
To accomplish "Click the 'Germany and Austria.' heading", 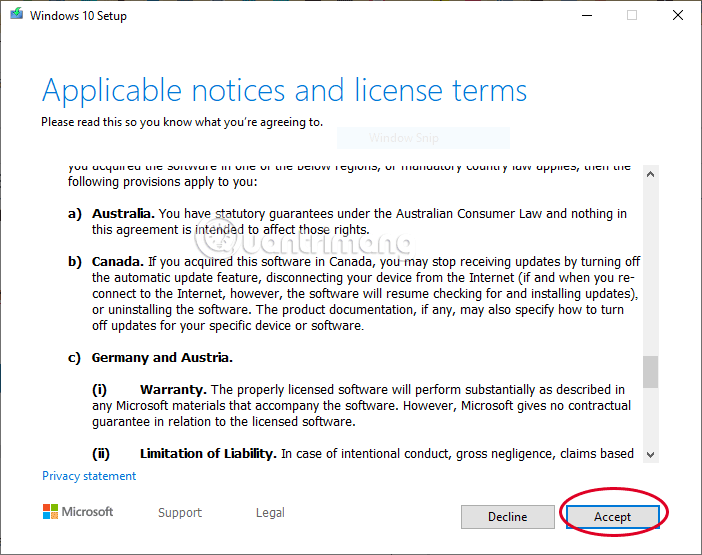I will tap(162, 358).
